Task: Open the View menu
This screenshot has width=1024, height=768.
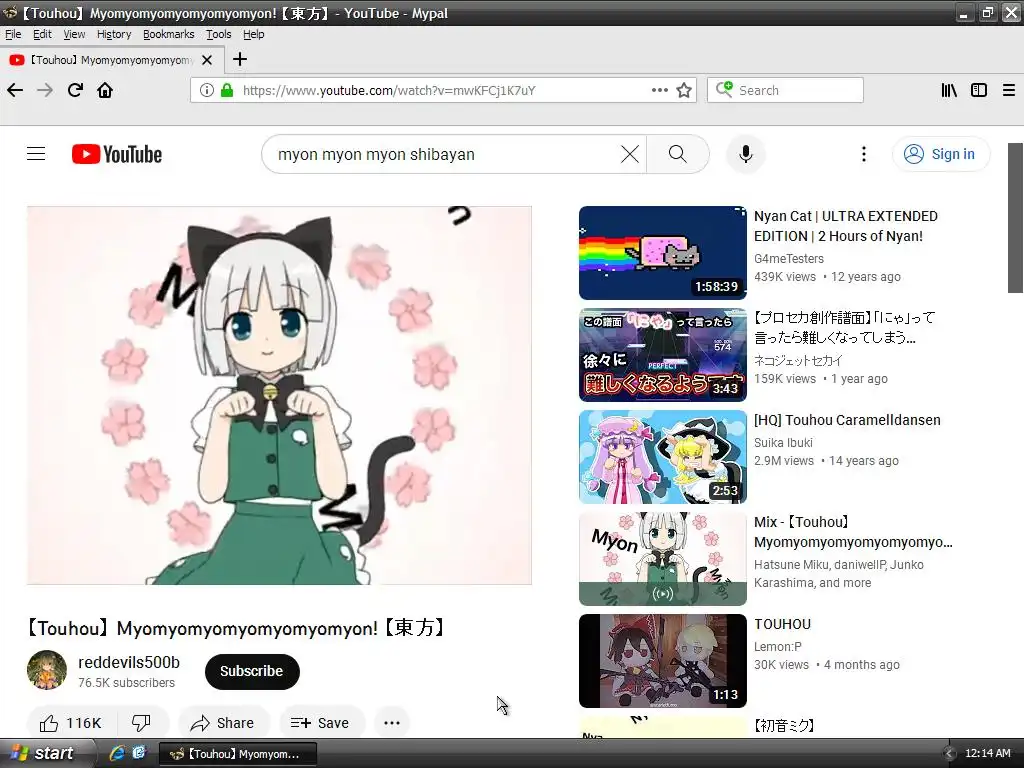Action: click(74, 34)
